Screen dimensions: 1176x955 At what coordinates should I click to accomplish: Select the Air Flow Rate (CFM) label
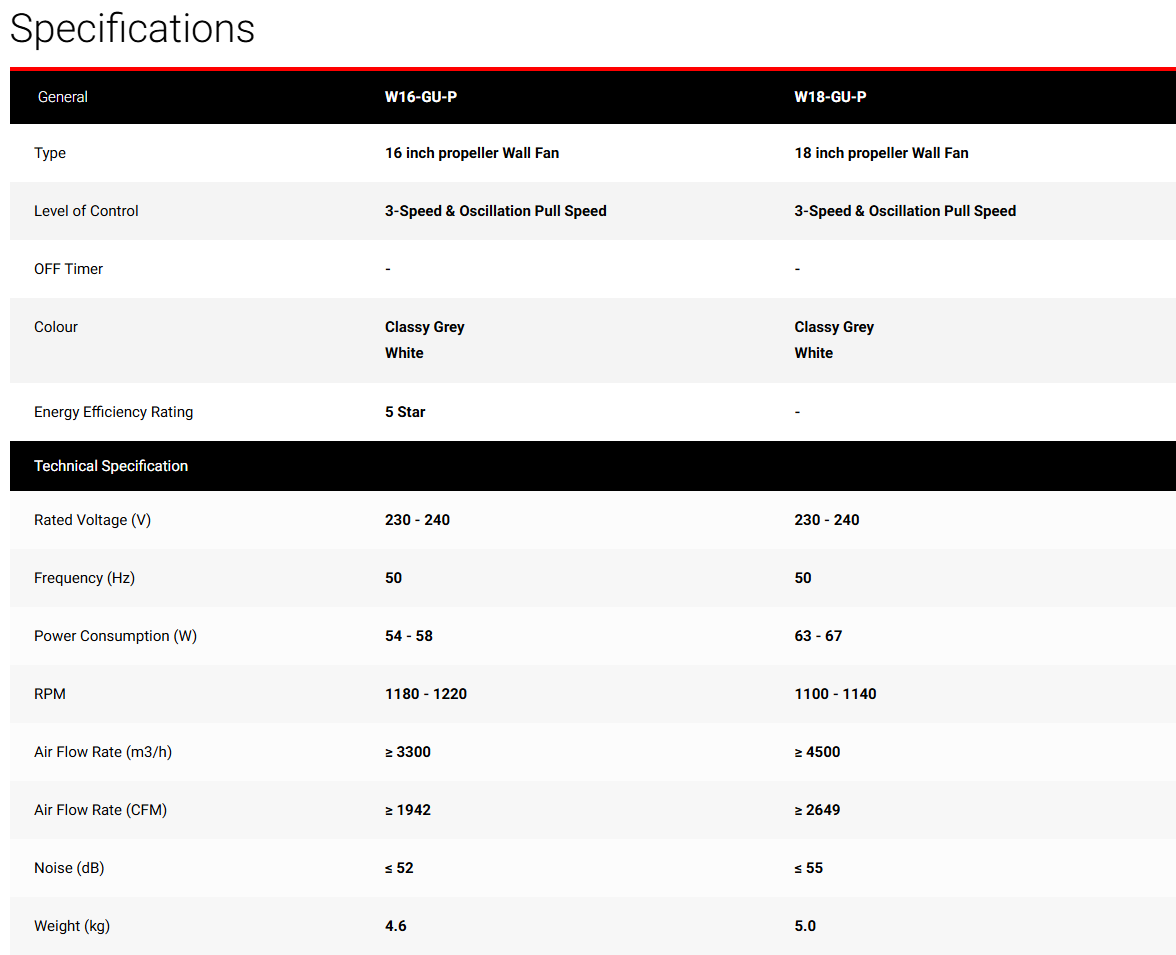coord(100,809)
